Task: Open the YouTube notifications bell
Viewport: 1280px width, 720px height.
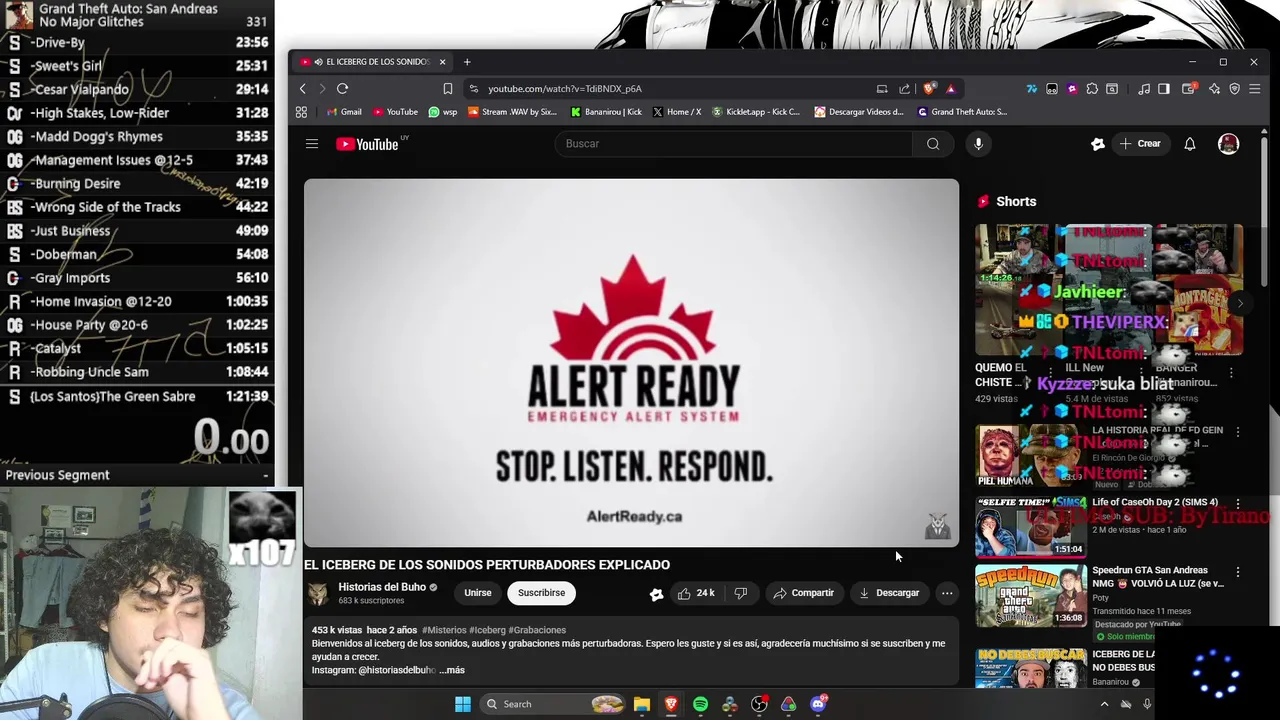Action: 1190,144
